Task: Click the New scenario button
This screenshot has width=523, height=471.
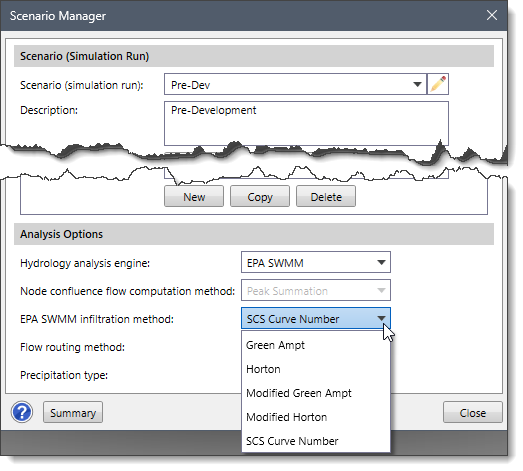Action: (194, 196)
